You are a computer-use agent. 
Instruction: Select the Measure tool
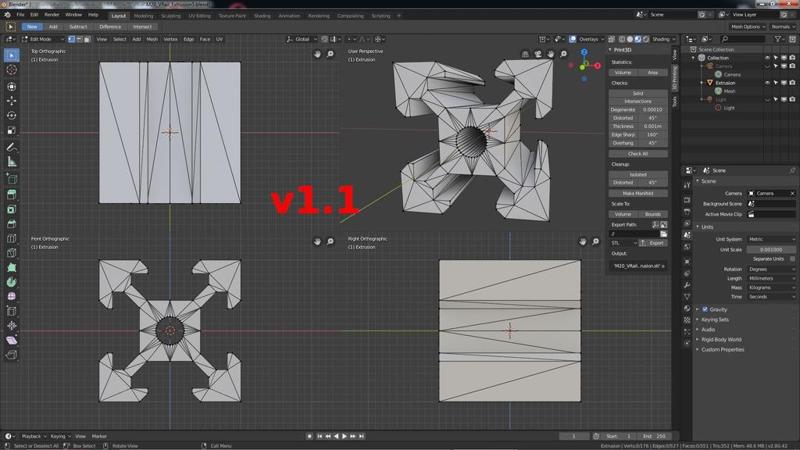12,161
